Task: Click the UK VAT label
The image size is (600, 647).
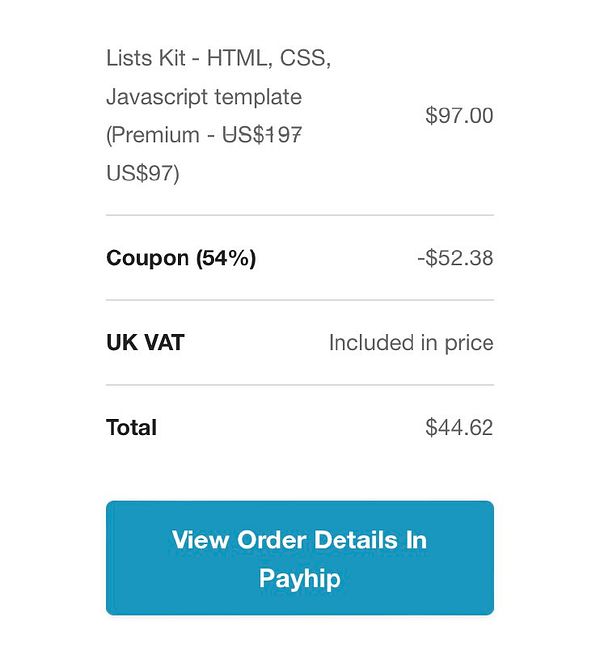Action: point(145,343)
